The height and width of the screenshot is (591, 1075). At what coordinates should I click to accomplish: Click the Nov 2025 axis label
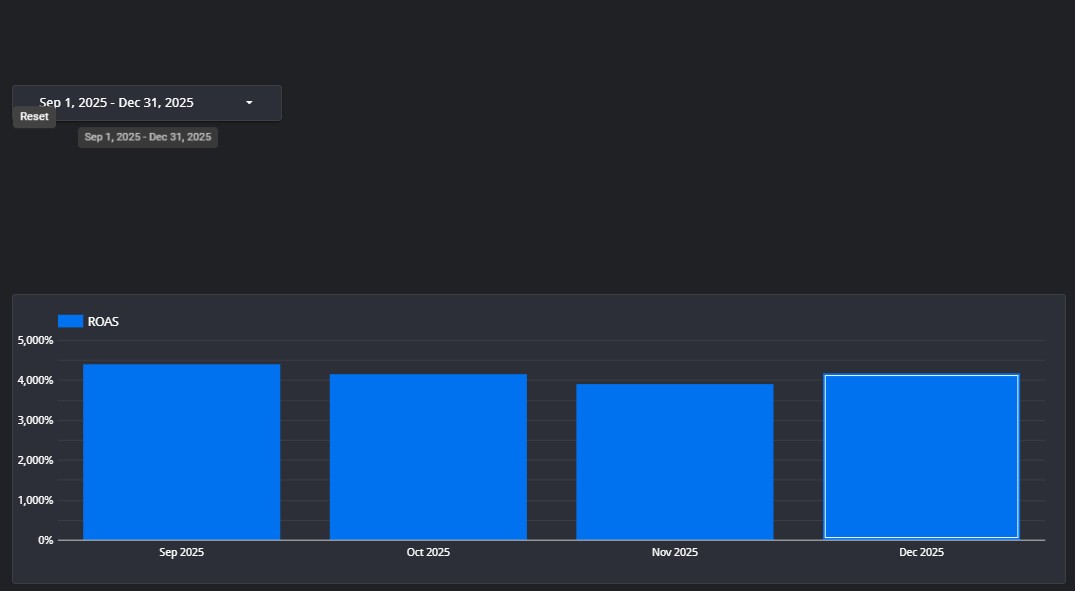[x=675, y=552]
